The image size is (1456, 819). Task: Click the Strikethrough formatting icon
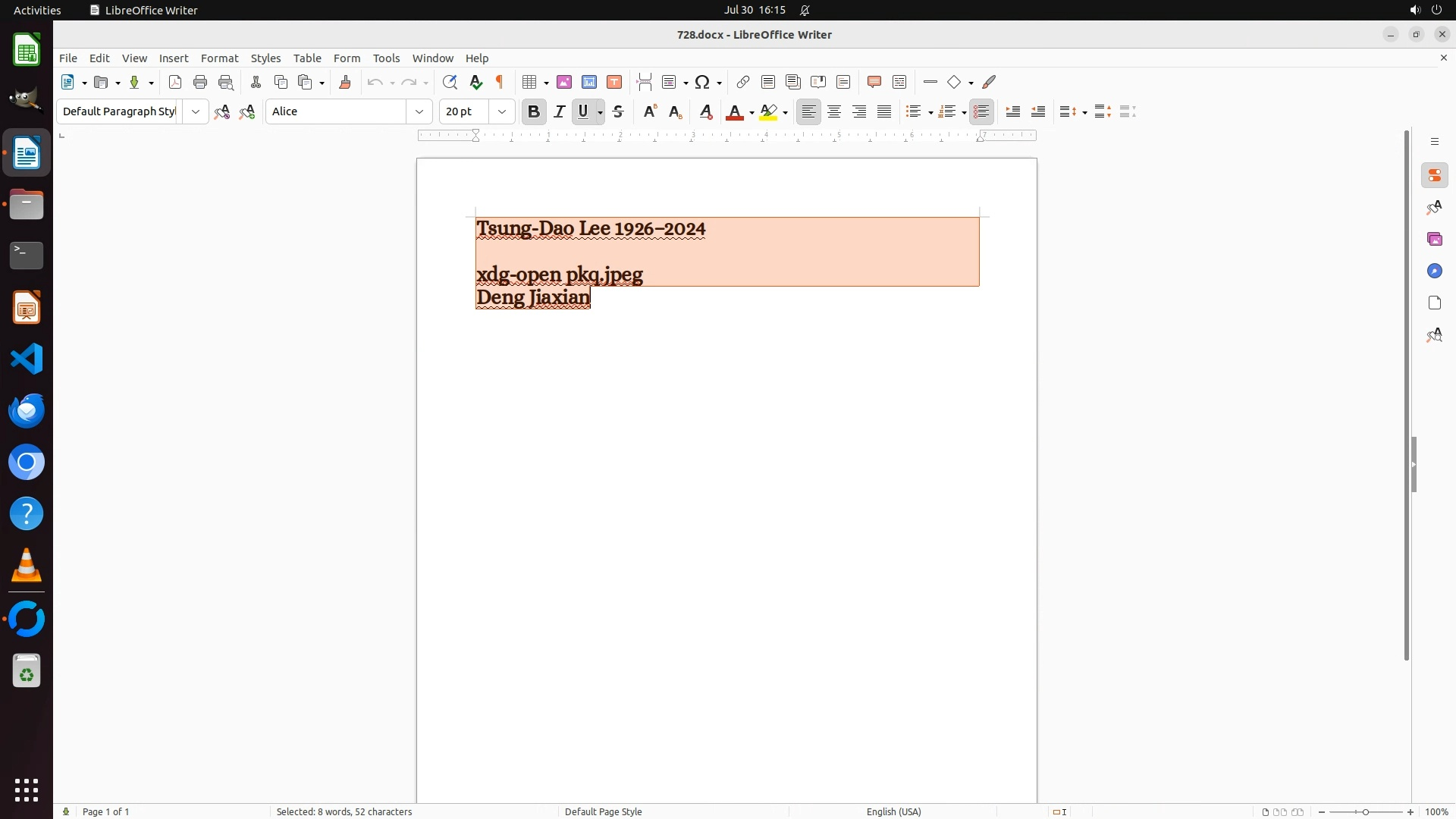point(618,111)
